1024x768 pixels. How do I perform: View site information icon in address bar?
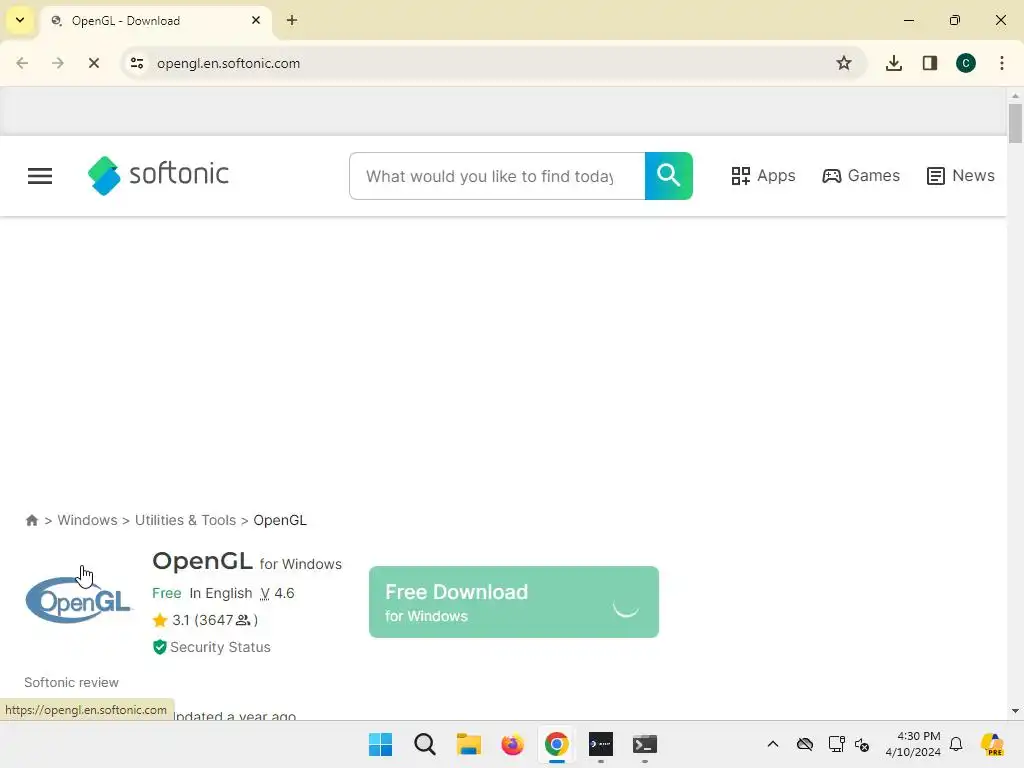pos(137,63)
